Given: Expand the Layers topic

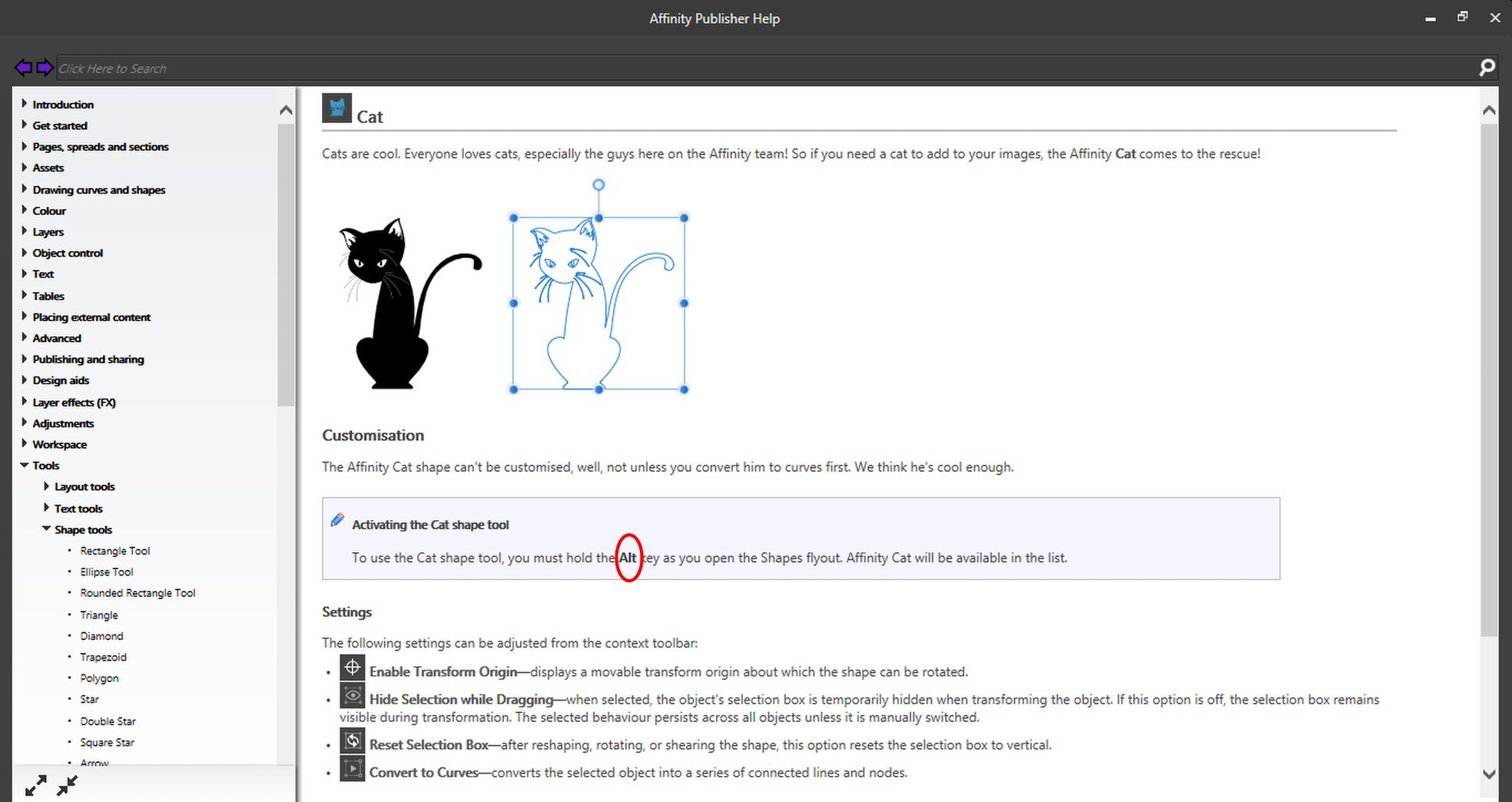Looking at the screenshot, I should click(24, 231).
